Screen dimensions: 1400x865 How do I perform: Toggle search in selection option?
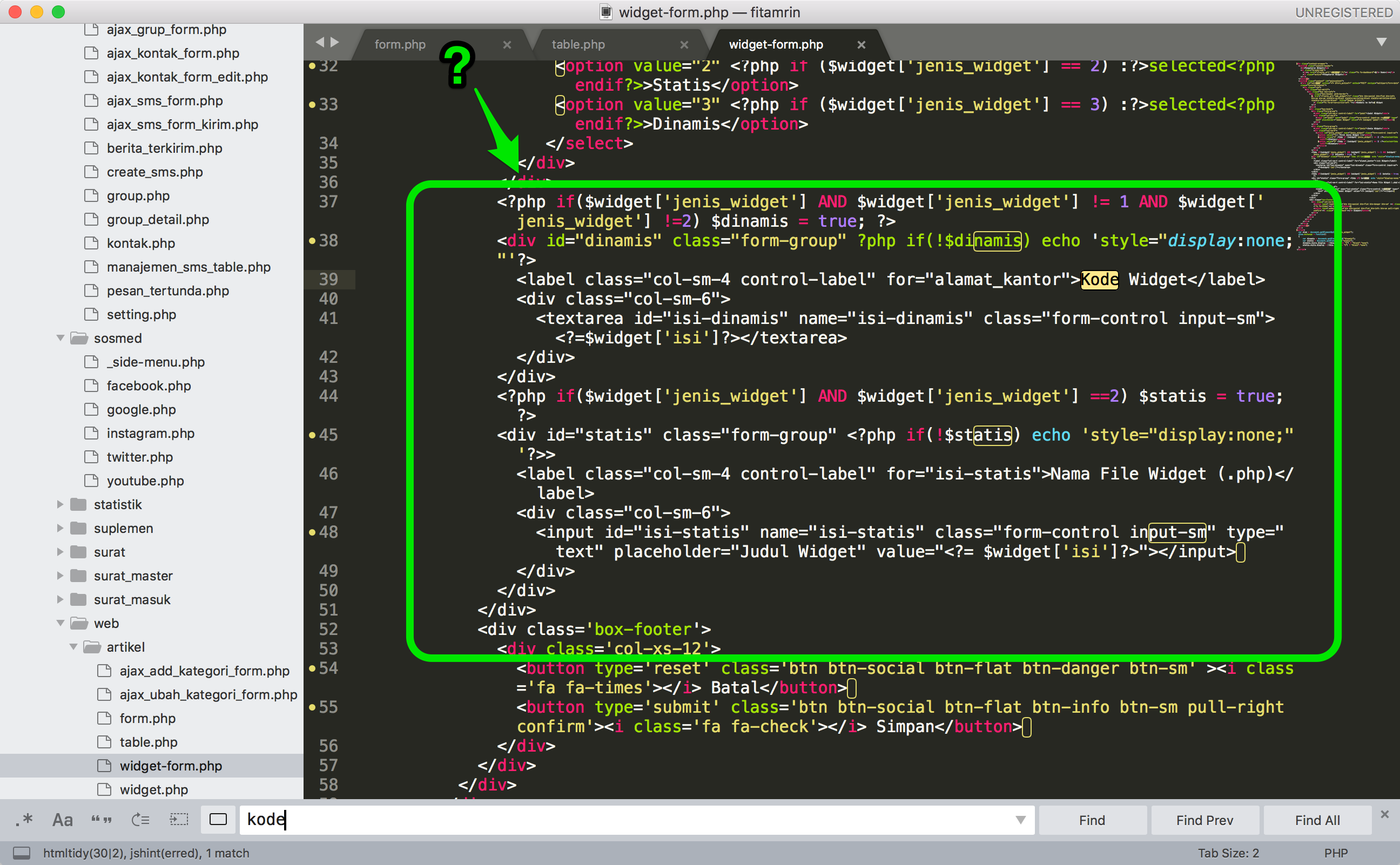point(178,820)
